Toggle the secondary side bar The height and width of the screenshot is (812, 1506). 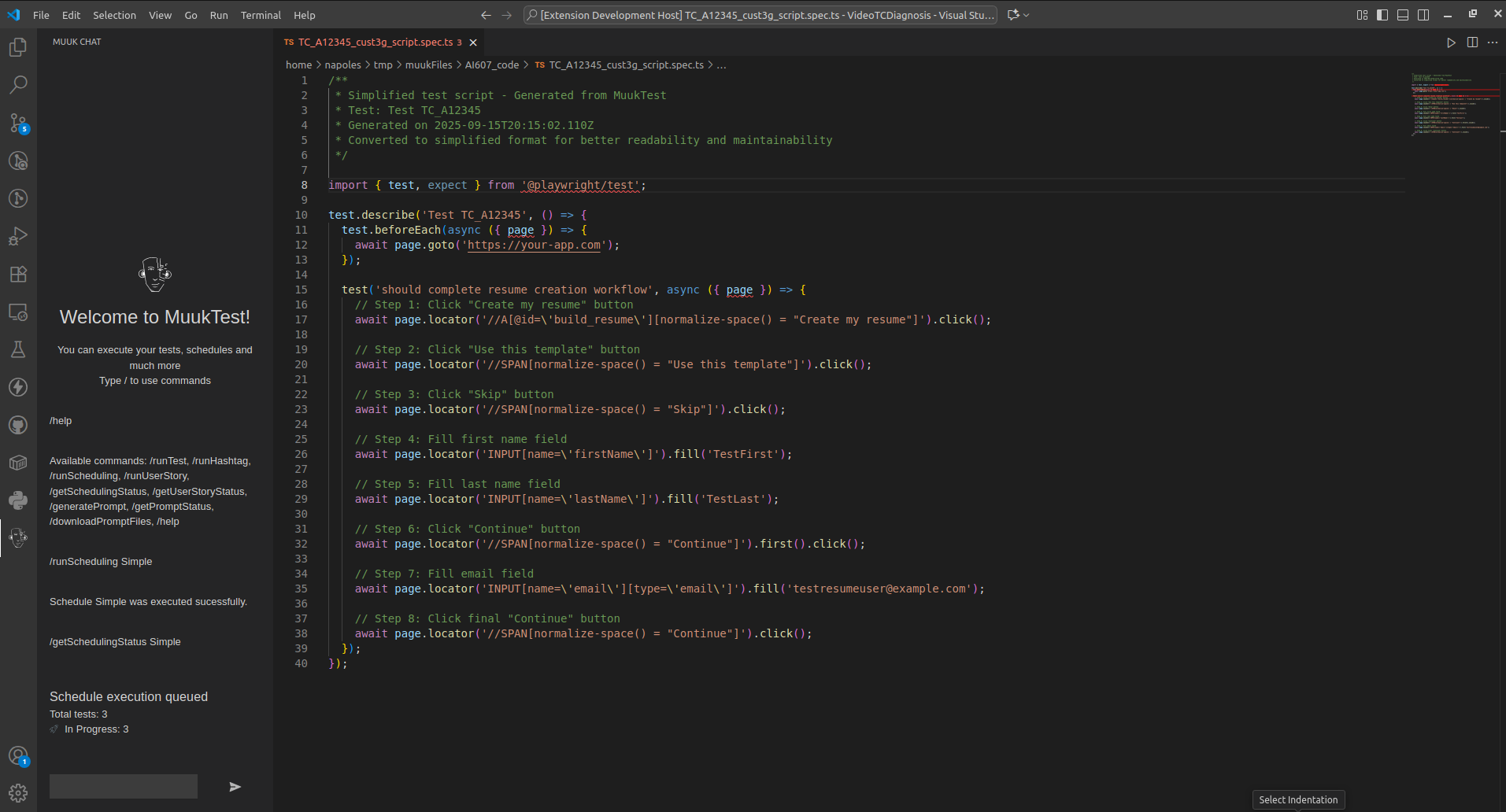tap(1423, 15)
